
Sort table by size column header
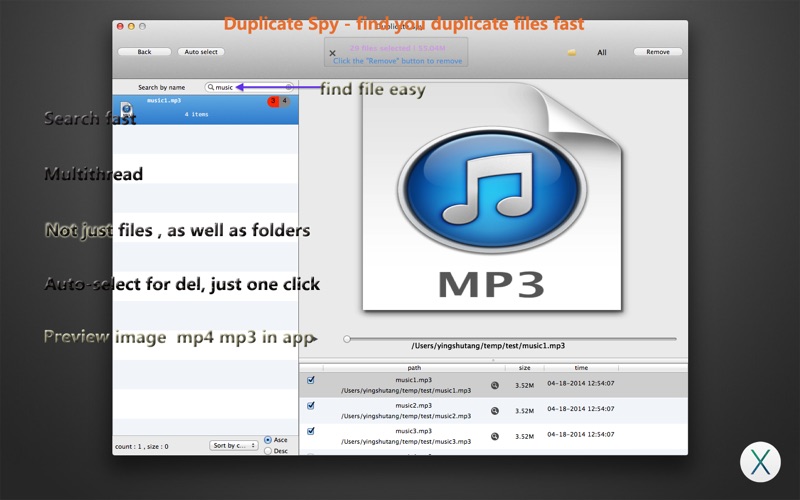click(524, 367)
